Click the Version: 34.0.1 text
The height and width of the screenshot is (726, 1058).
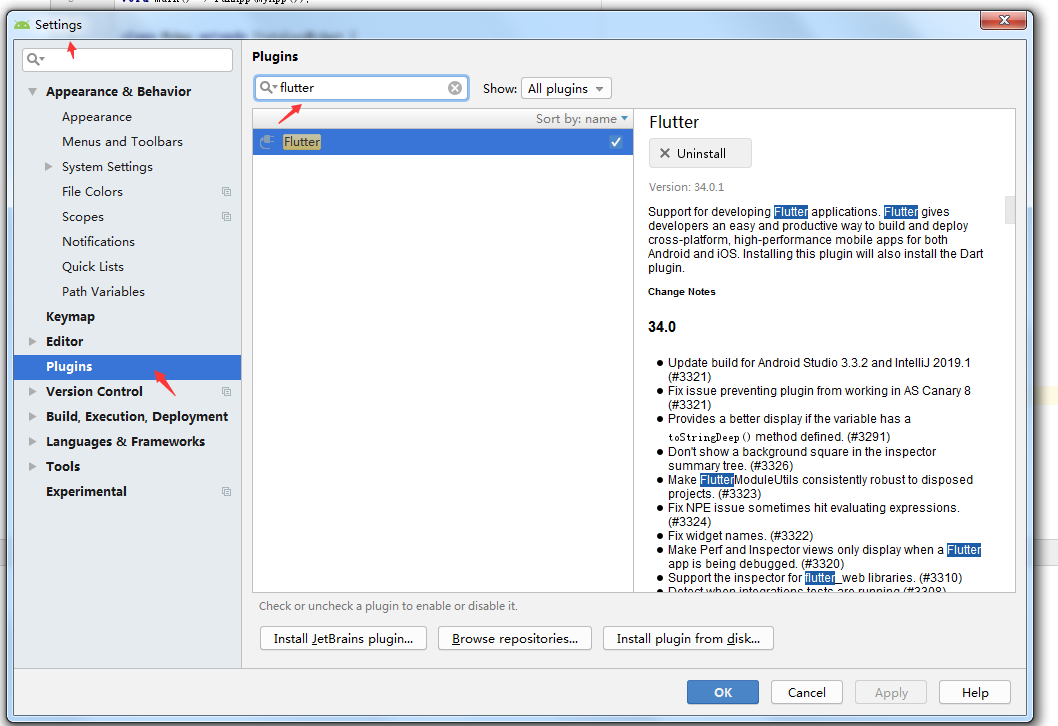pos(686,187)
